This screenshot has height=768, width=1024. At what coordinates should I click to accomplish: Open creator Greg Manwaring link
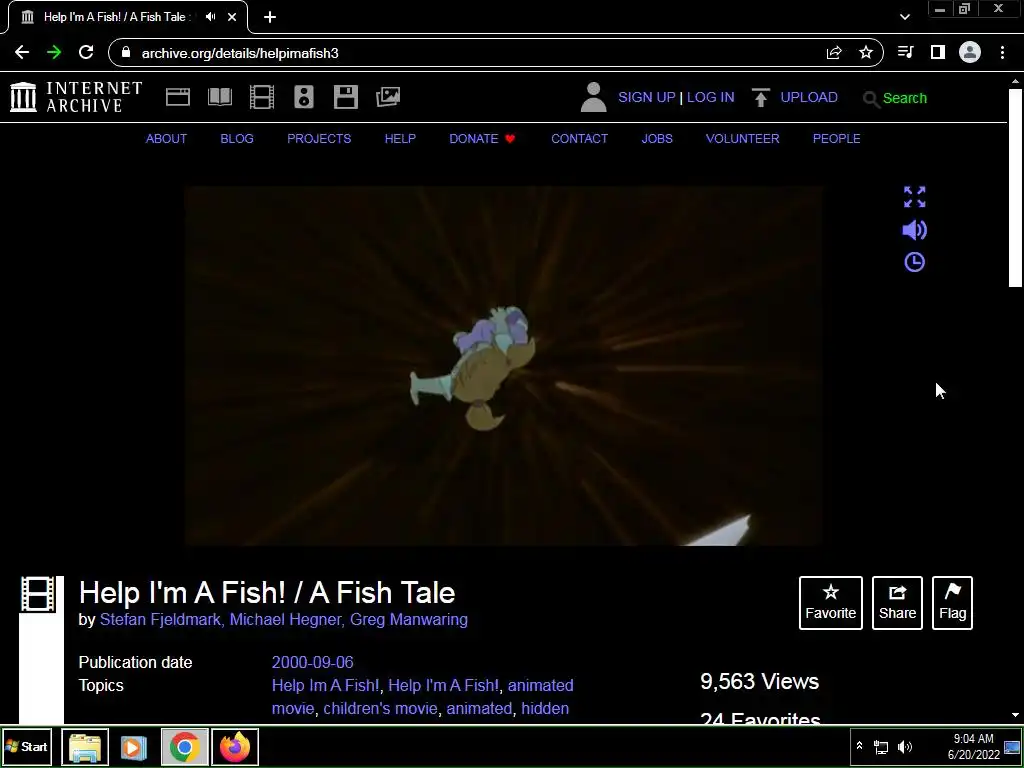point(409,619)
